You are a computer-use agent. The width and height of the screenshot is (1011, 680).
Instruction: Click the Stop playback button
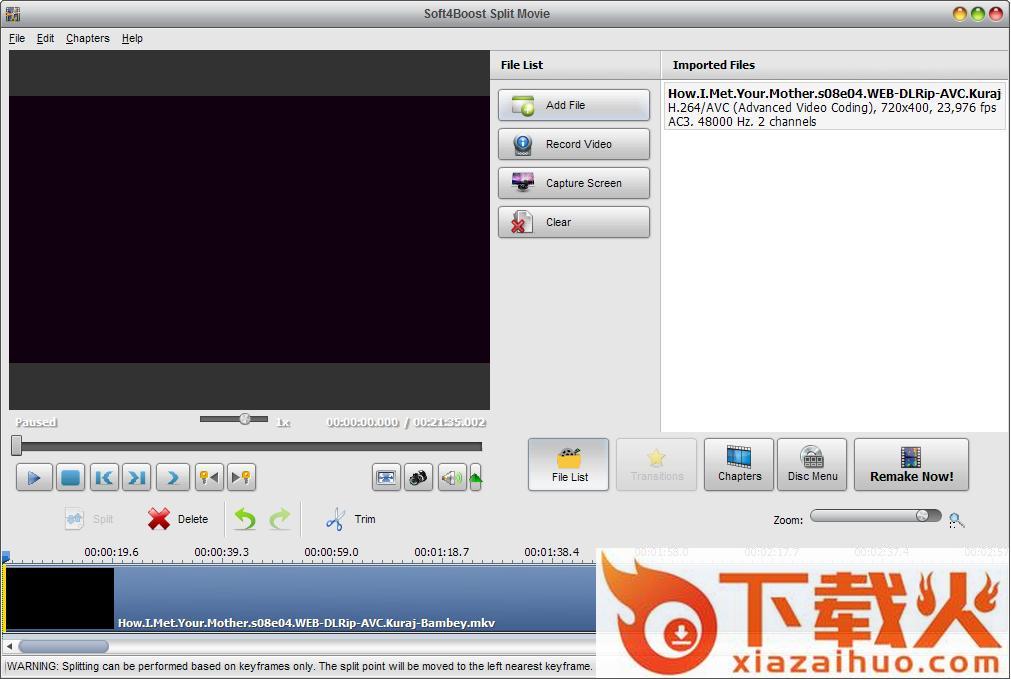70,478
